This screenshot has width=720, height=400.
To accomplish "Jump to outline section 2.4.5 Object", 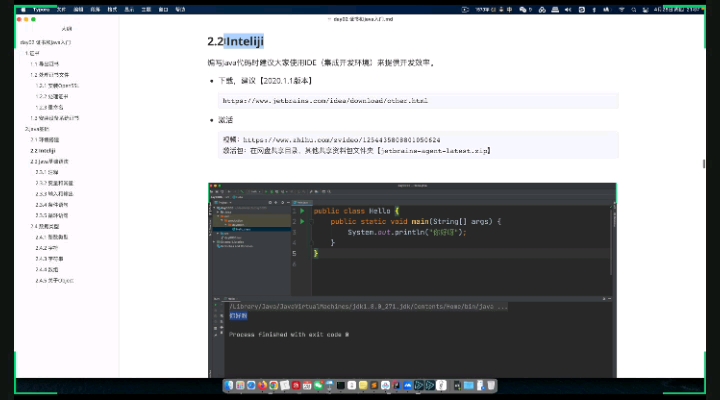I will (55, 281).
